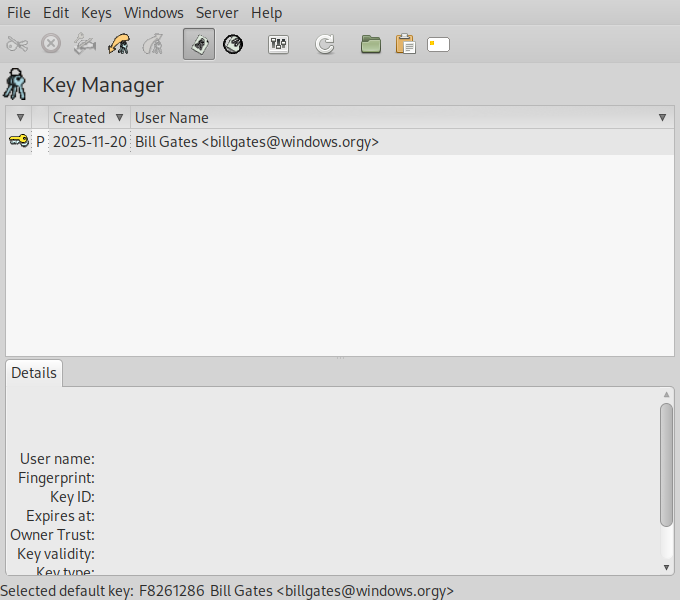The width and height of the screenshot is (680, 600).
Task: Click the Expires at label in Details
Action: tap(60, 516)
